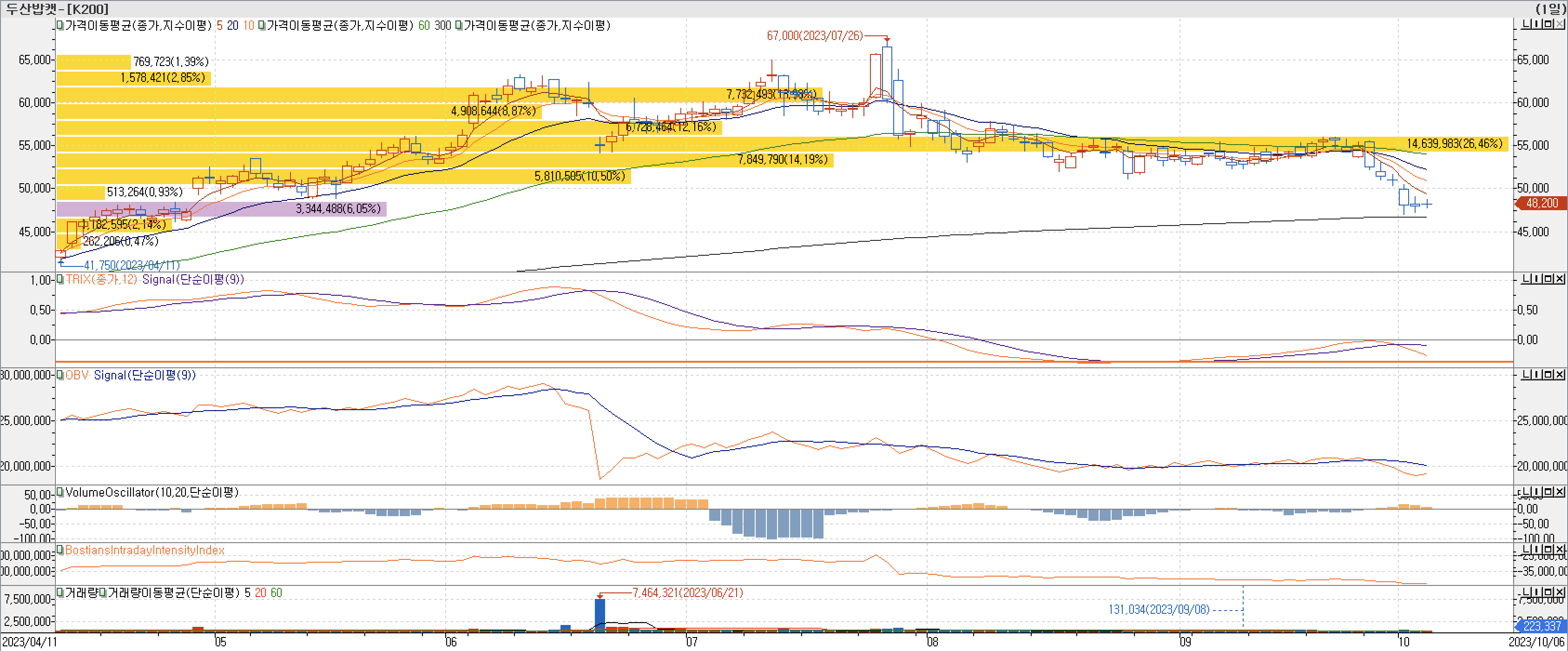The image size is (1568, 651).
Task: Close the OBV indicator panel
Action: click(x=1560, y=374)
